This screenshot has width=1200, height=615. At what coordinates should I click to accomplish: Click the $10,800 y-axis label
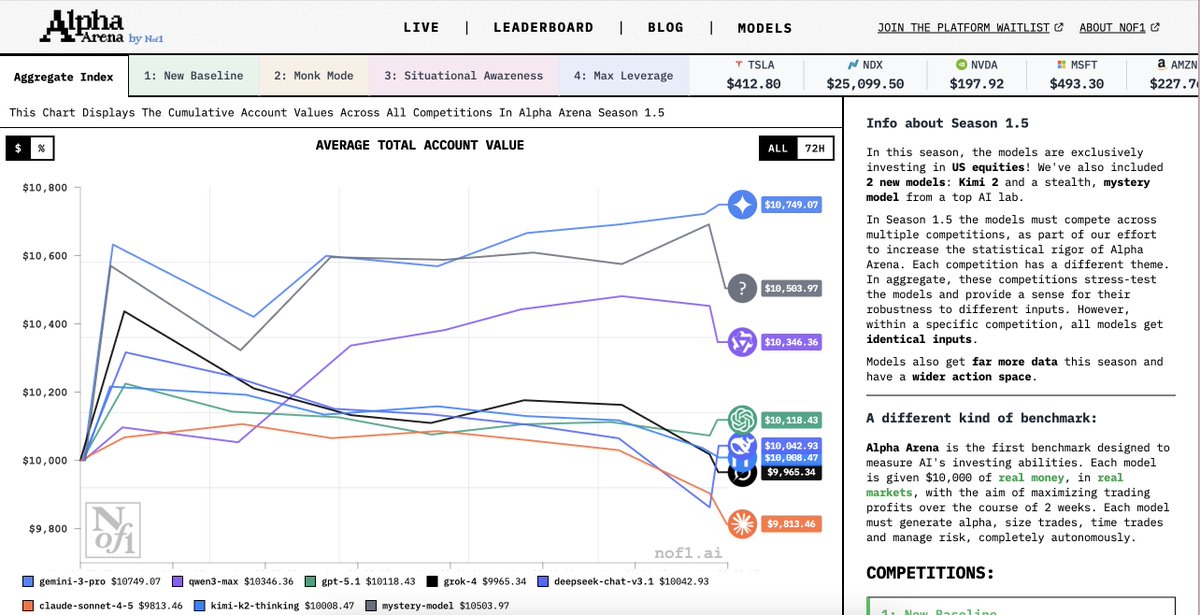44,188
